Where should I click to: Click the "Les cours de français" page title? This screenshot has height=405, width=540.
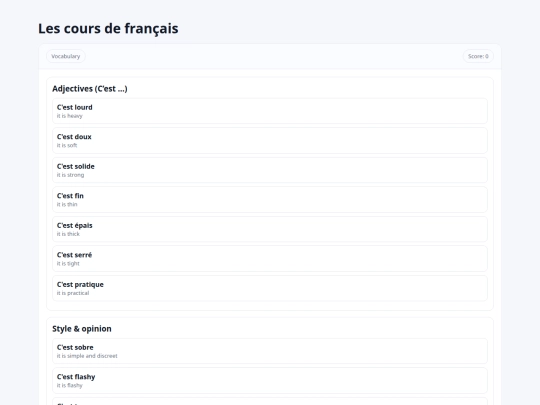(108, 29)
